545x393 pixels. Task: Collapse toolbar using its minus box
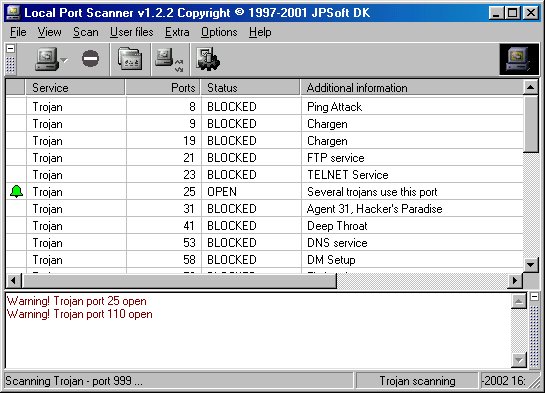click(10, 49)
